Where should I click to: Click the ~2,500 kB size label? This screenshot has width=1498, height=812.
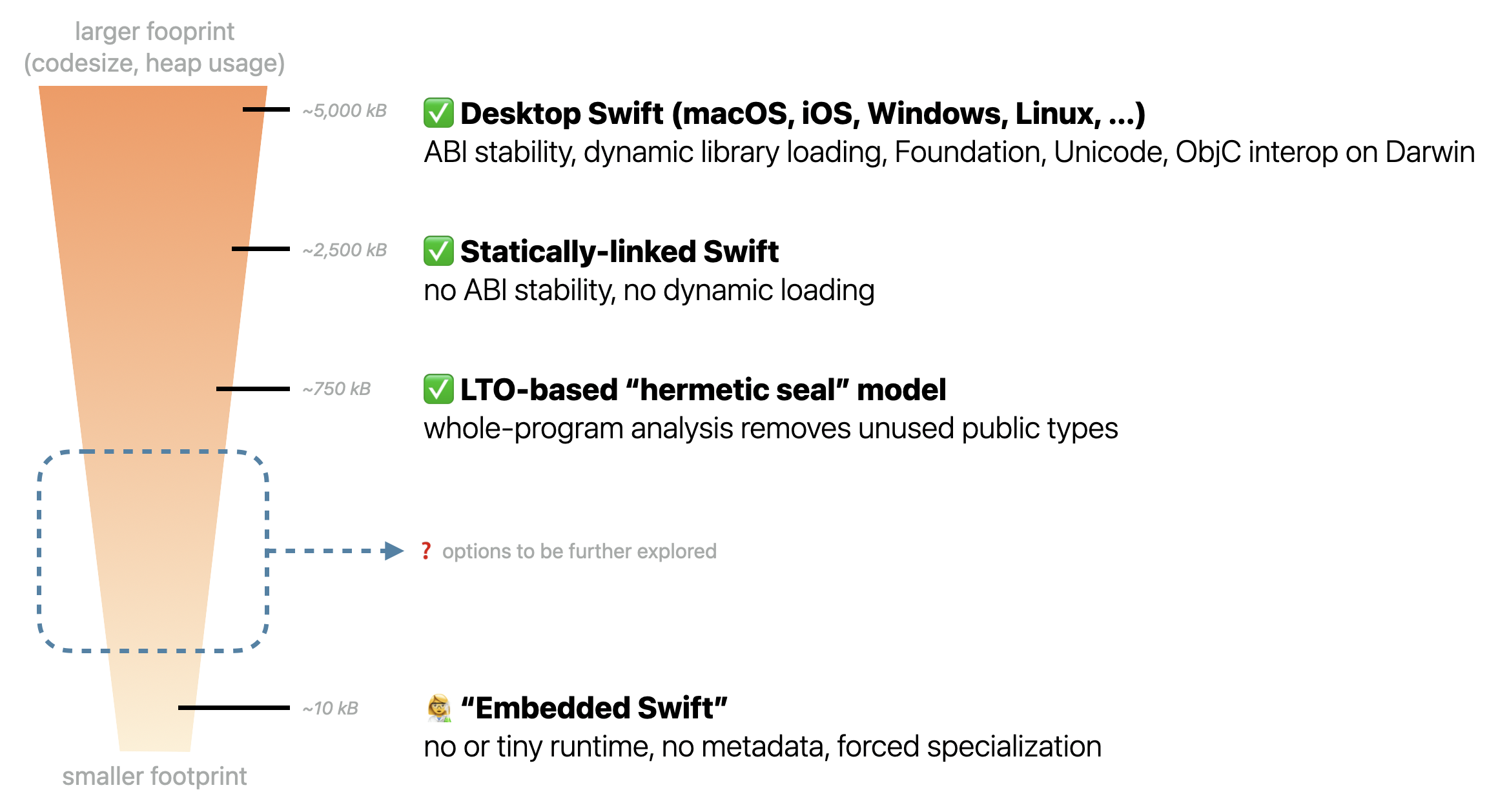345,250
